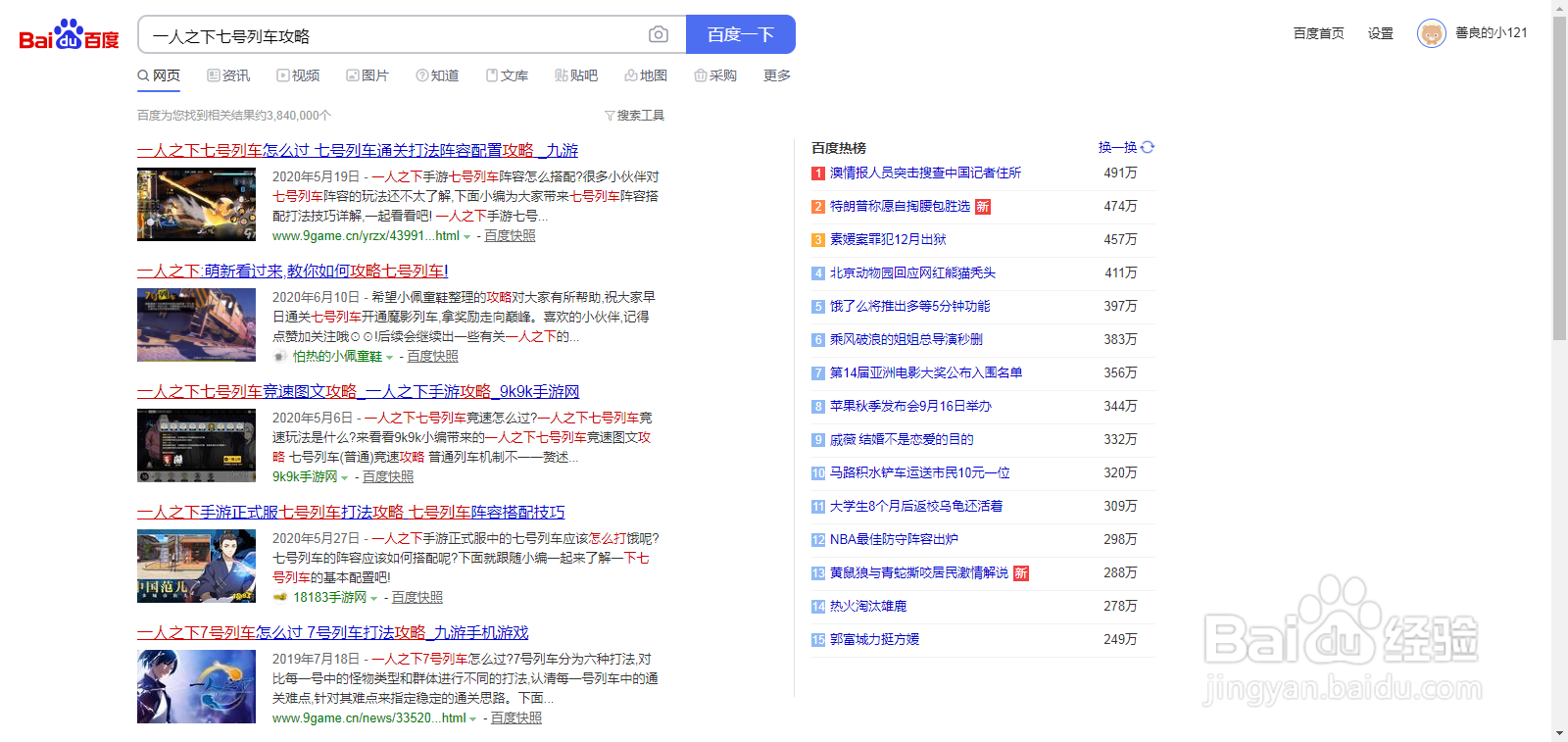Viewport: 1568px width, 742px height.
Task: Click thumbnail of 7号列车怎么过 result
Action: point(196,686)
